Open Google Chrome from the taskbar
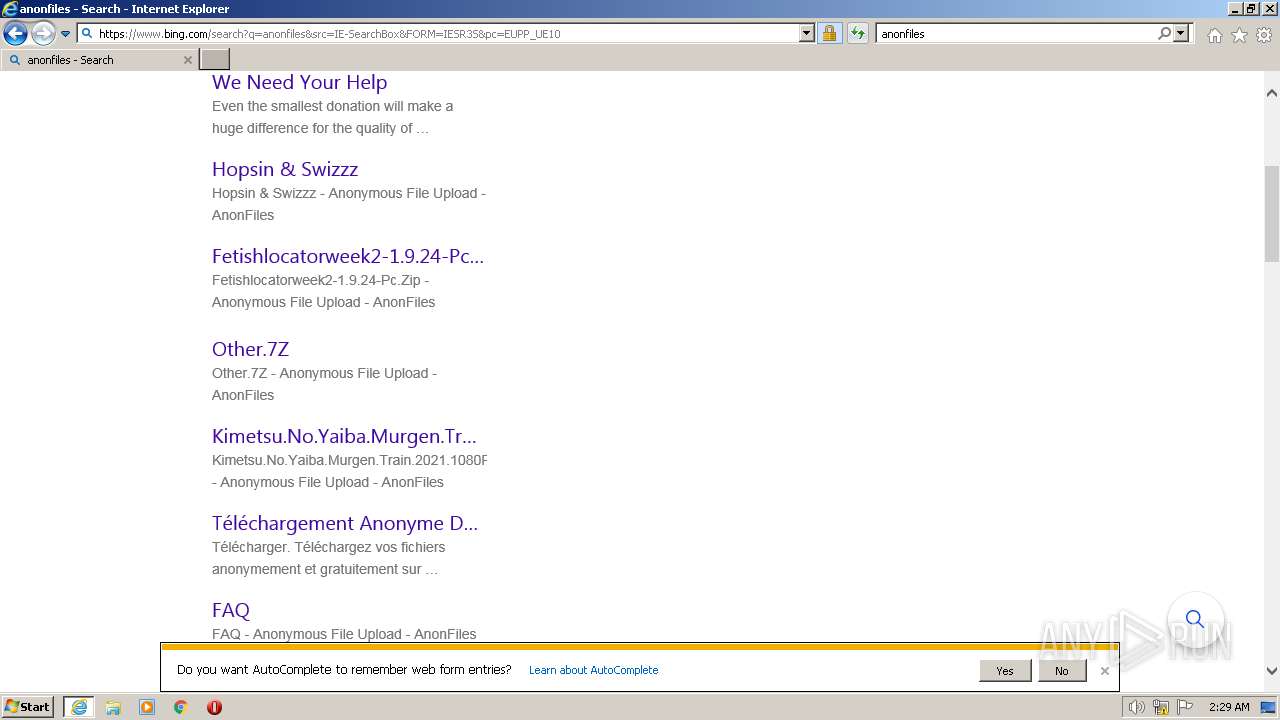 coord(181,707)
